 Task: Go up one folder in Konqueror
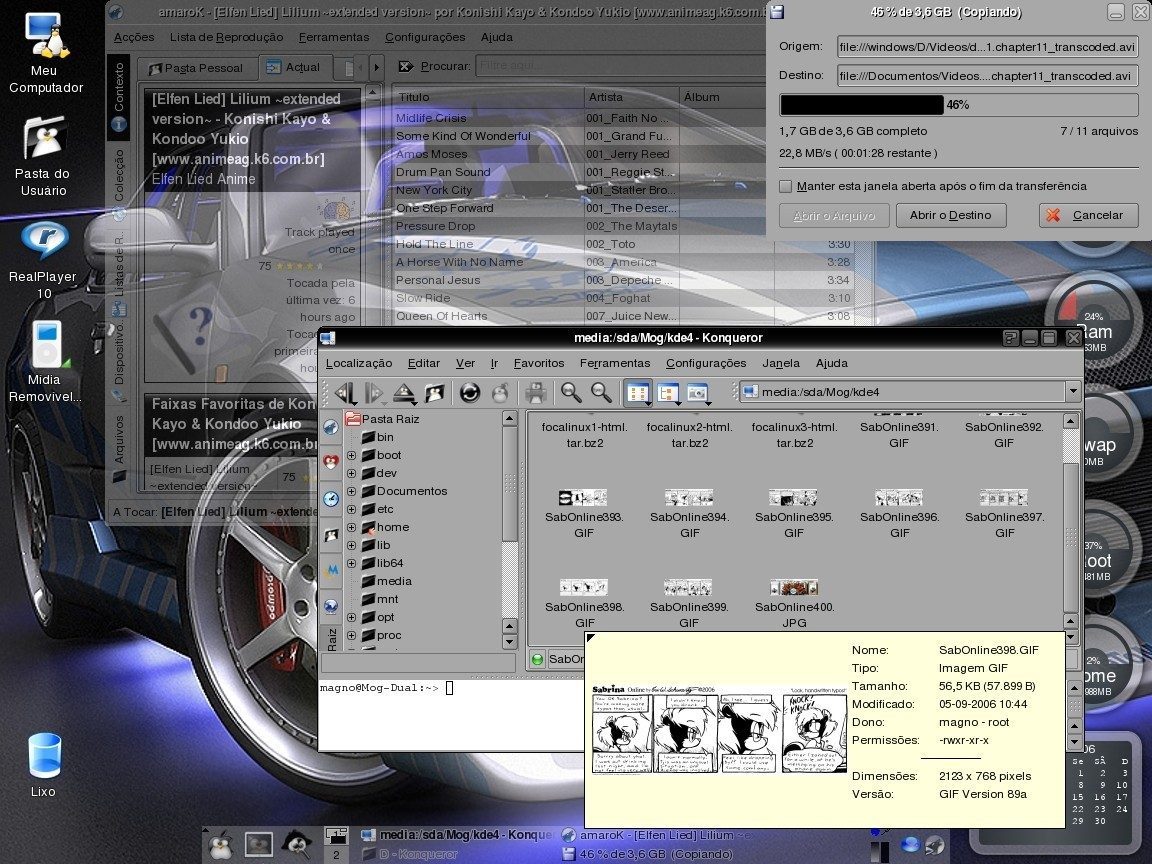404,392
